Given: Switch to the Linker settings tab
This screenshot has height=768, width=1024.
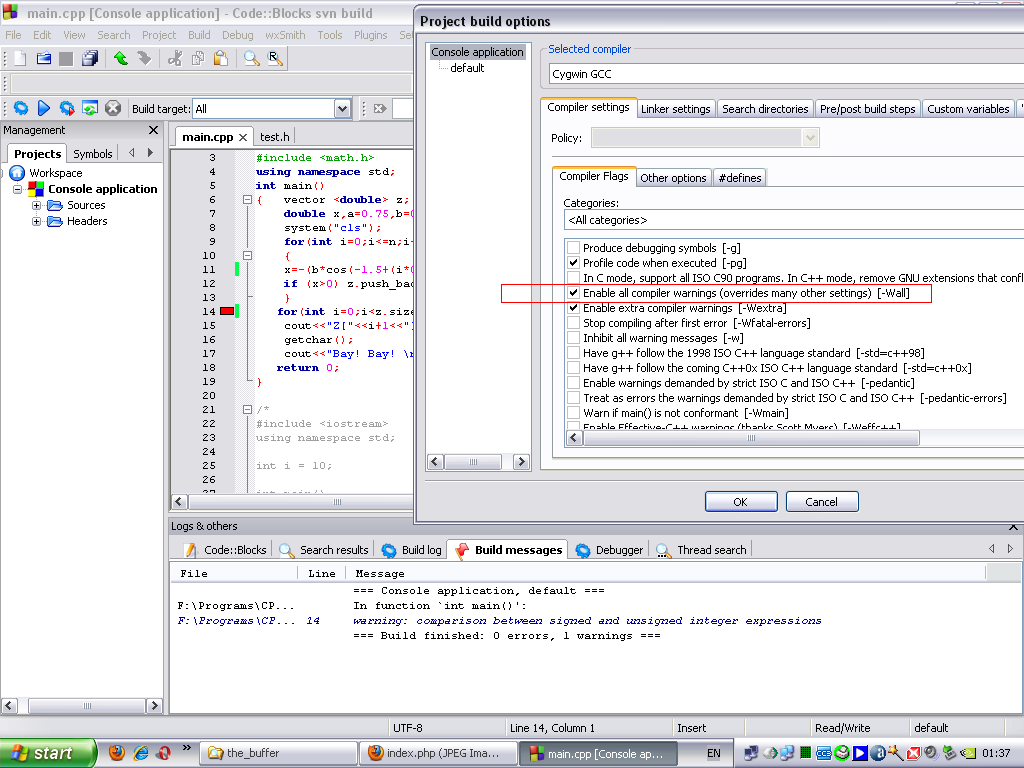Looking at the screenshot, I should (675, 109).
